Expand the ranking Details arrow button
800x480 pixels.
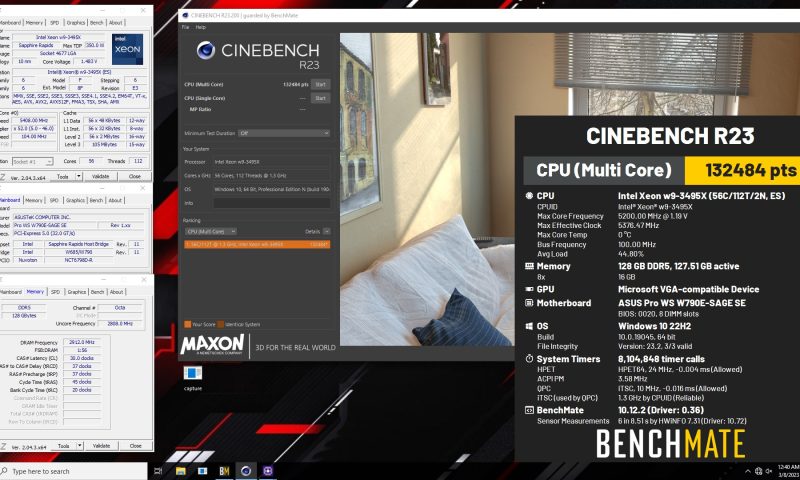[327, 232]
